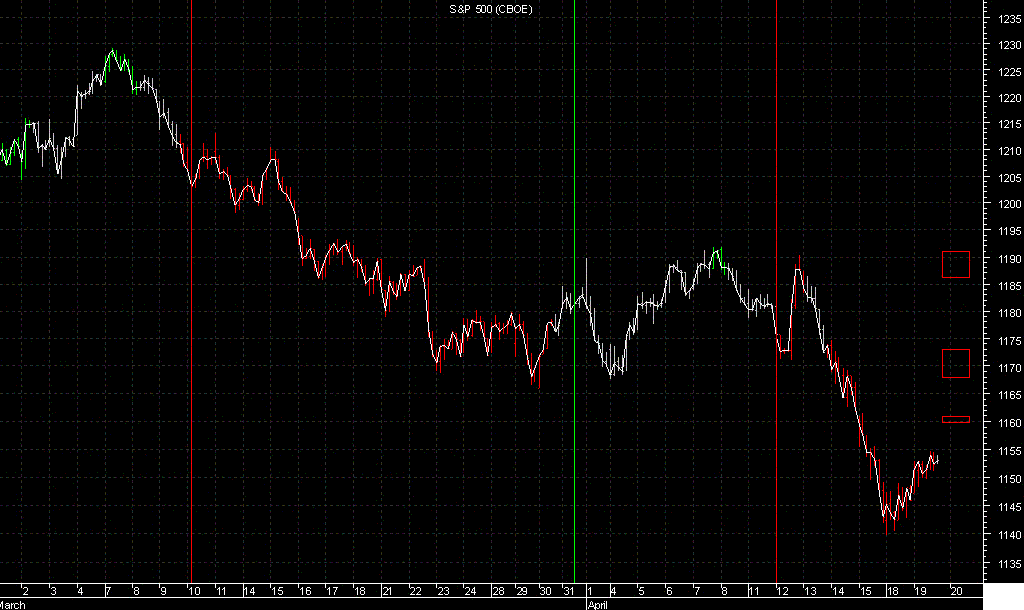Click the date label 28 on the axis
This screenshot has height=610, width=1024.
point(501,590)
